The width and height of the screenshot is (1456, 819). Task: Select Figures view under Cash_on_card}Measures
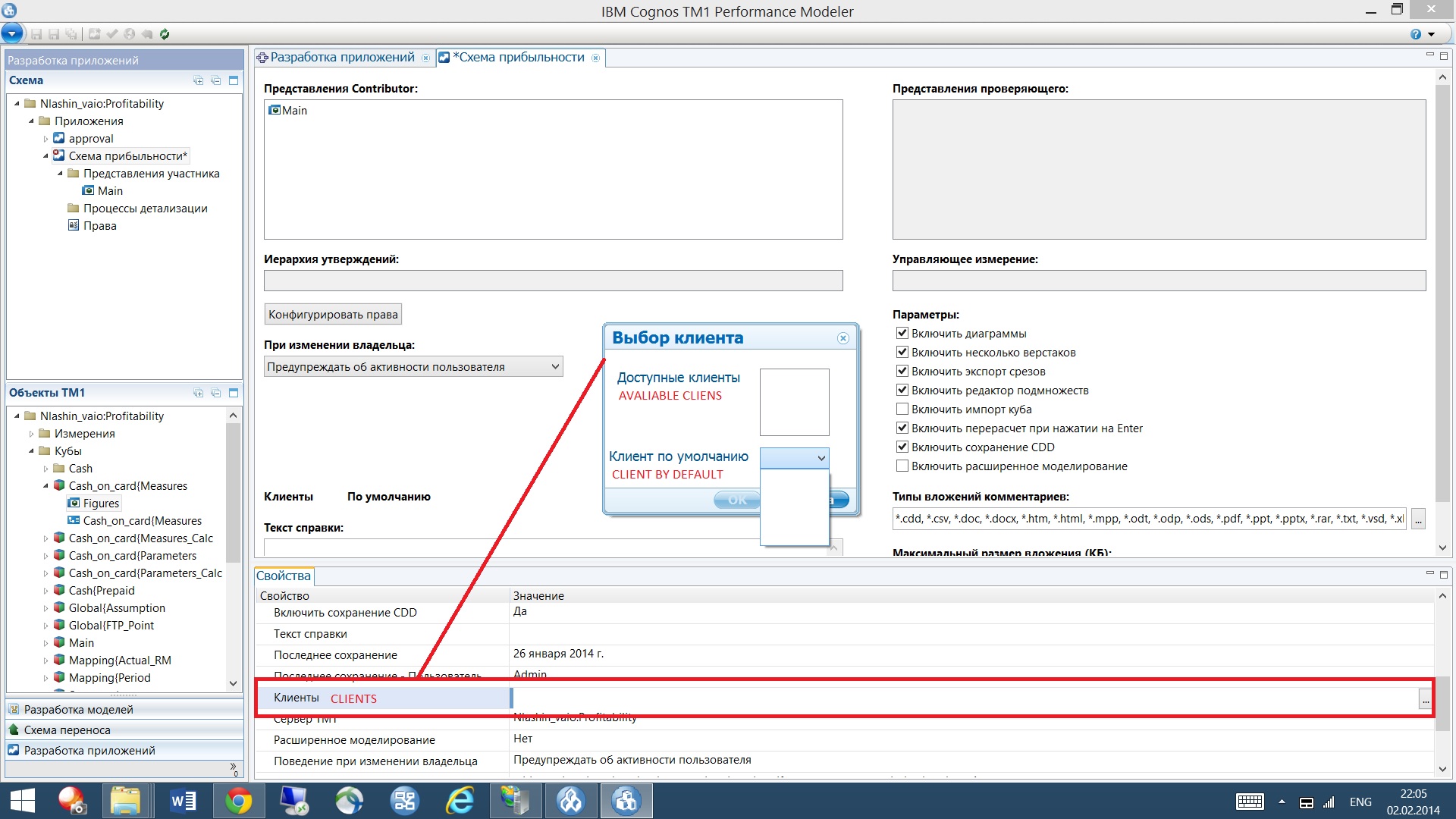pyautogui.click(x=94, y=504)
